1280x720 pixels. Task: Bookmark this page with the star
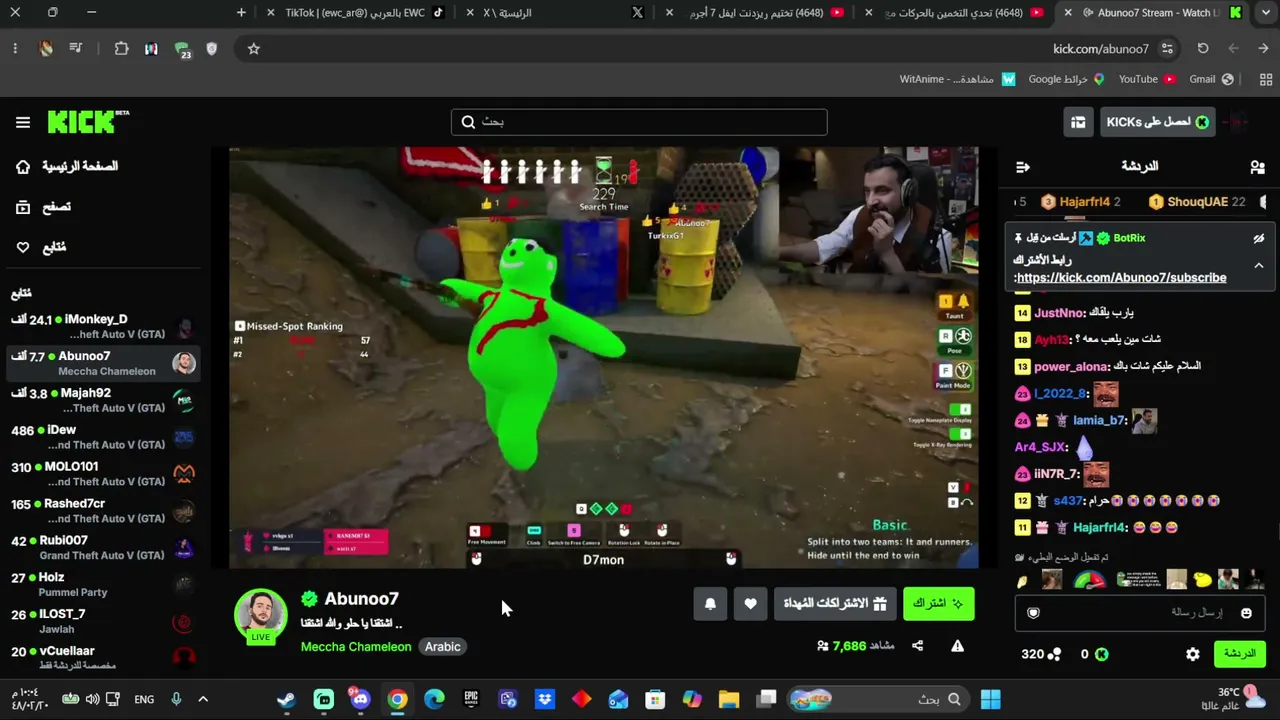point(254,49)
